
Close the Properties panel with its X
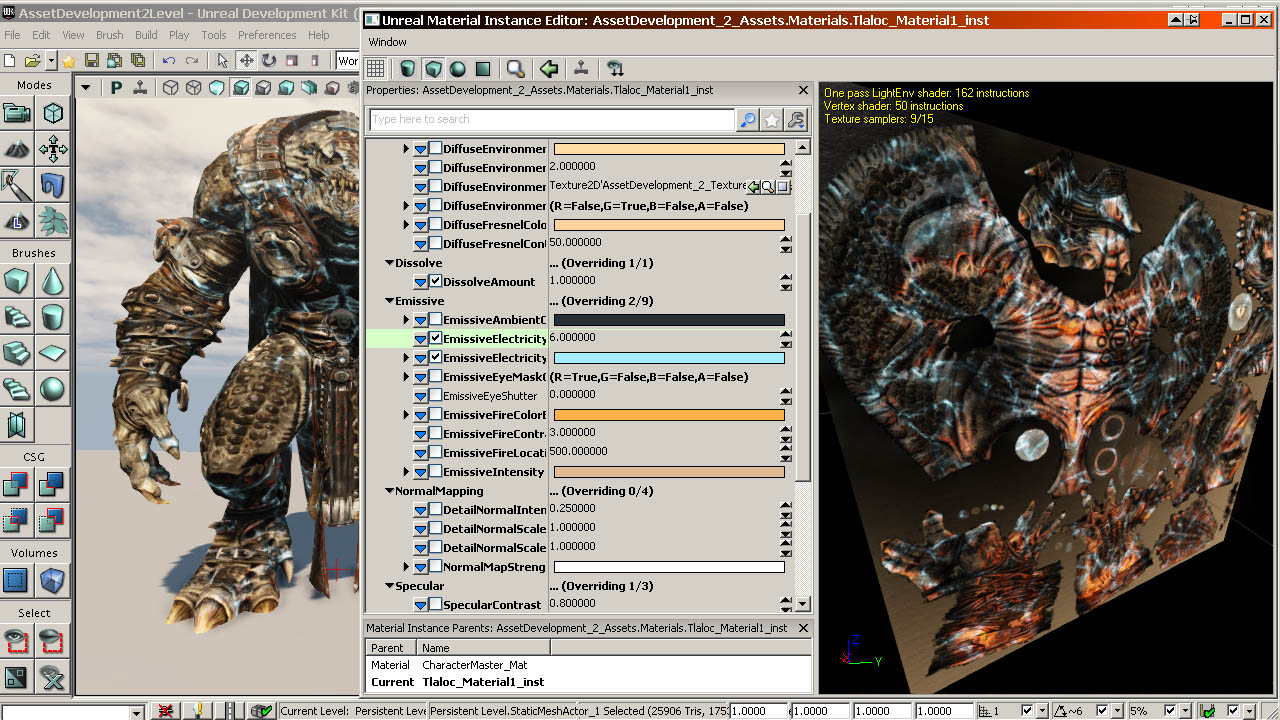[803, 90]
